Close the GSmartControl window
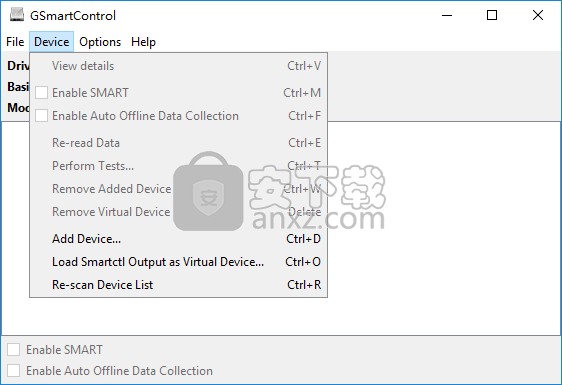This screenshot has width=562, height=385. (538, 15)
